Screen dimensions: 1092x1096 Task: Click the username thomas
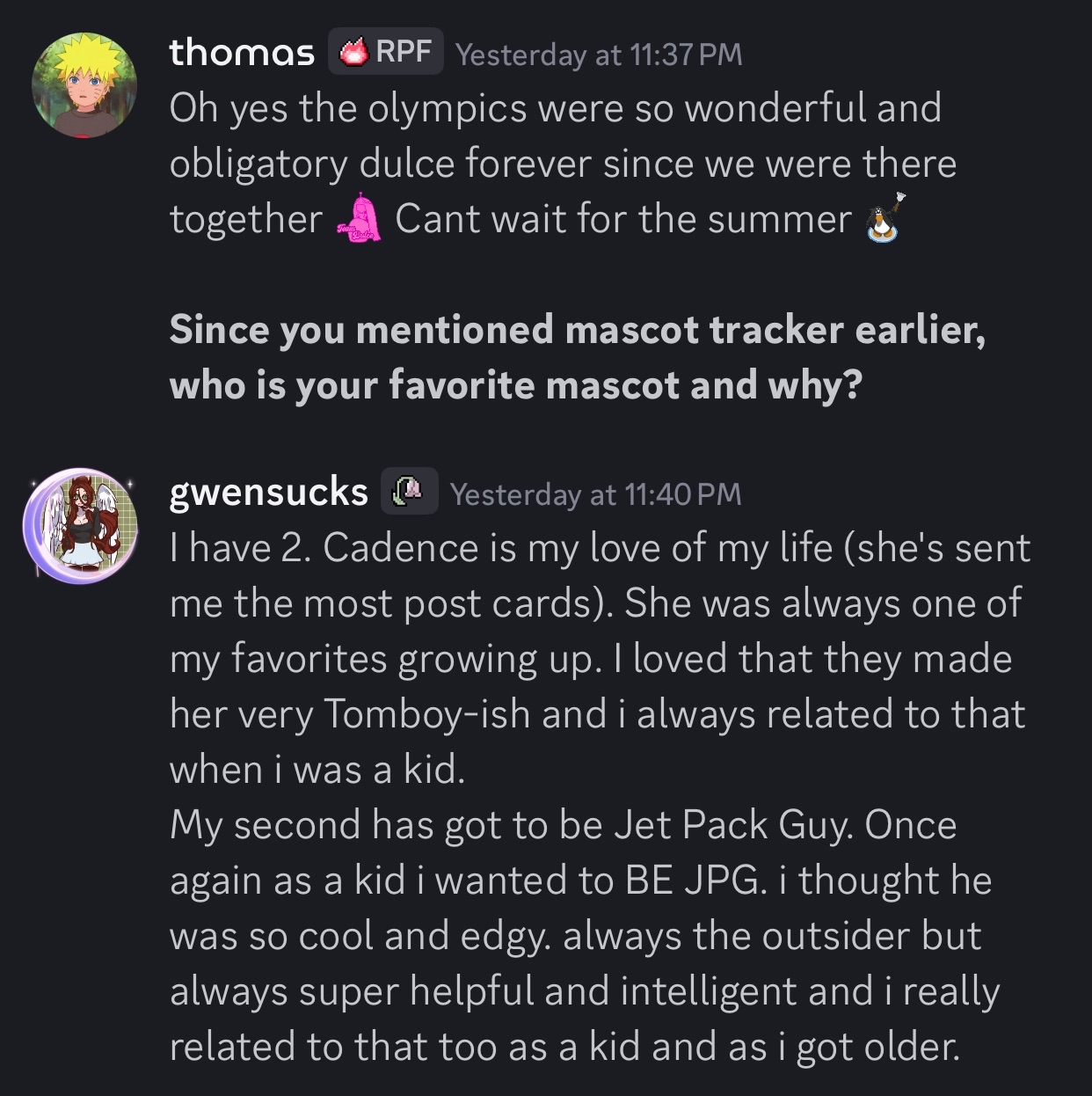[x=242, y=53]
